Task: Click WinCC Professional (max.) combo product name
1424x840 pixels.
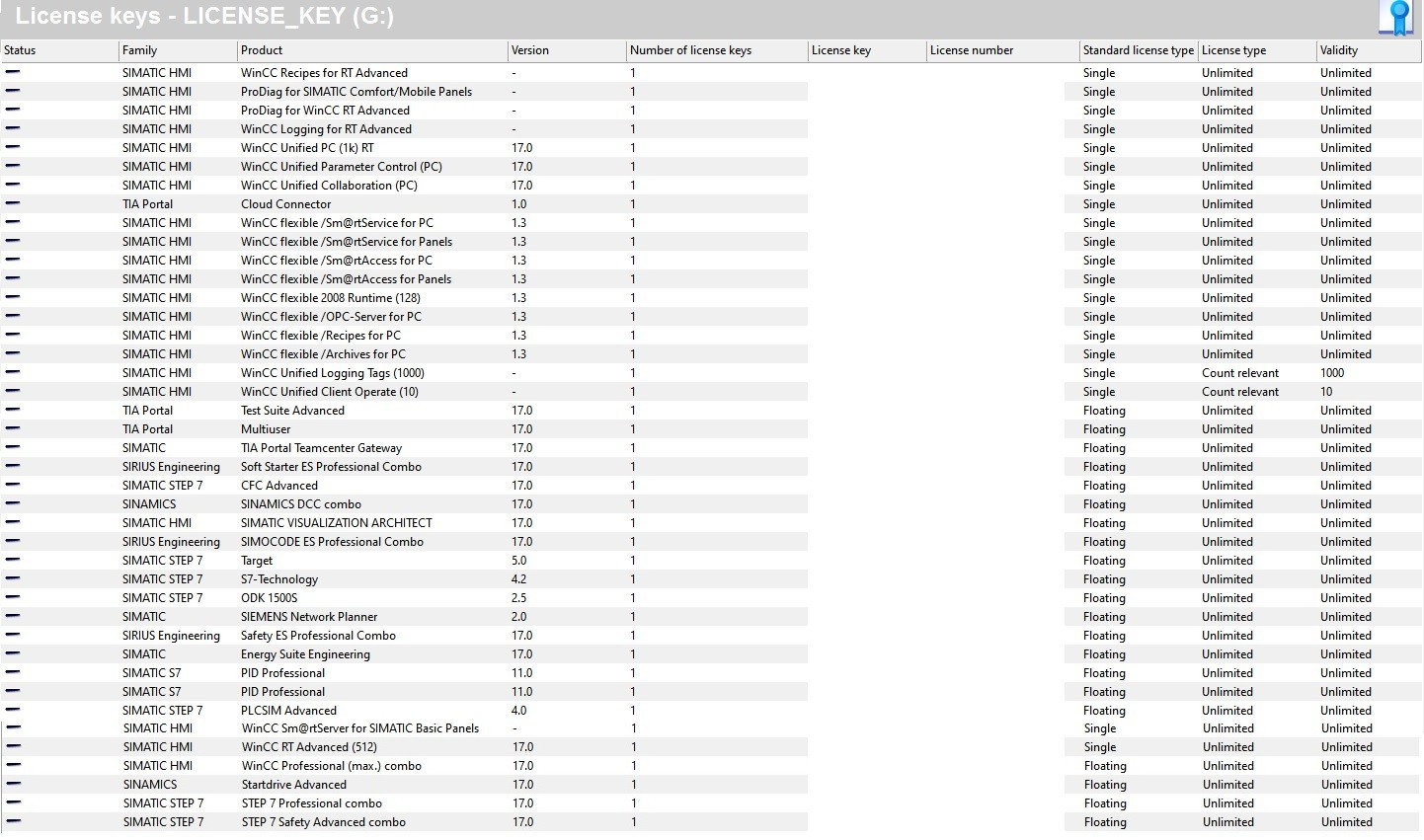Action: click(x=332, y=766)
